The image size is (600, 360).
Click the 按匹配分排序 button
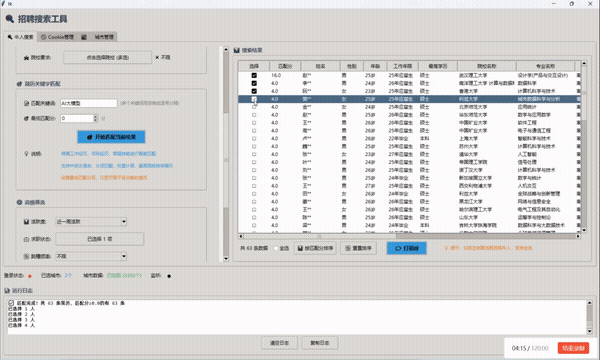[315, 248]
